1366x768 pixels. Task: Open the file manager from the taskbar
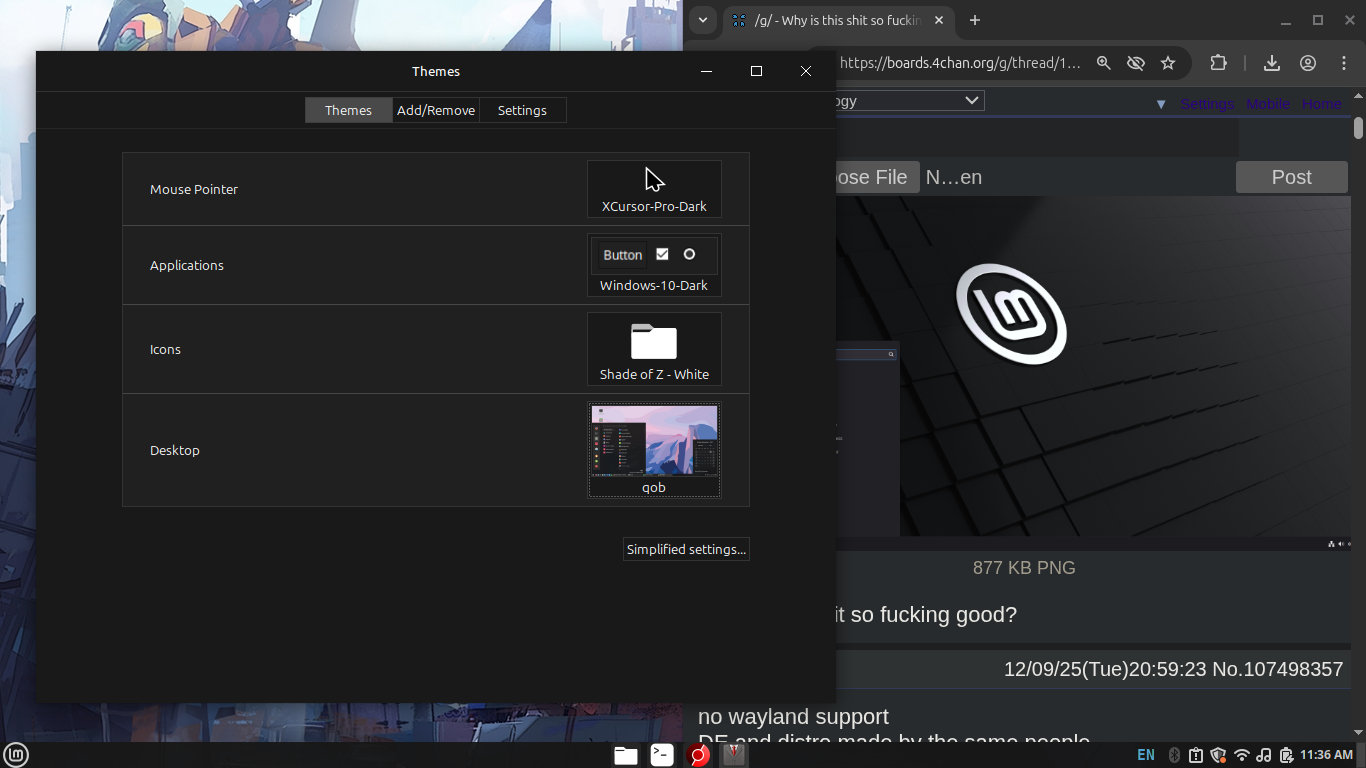(626, 755)
